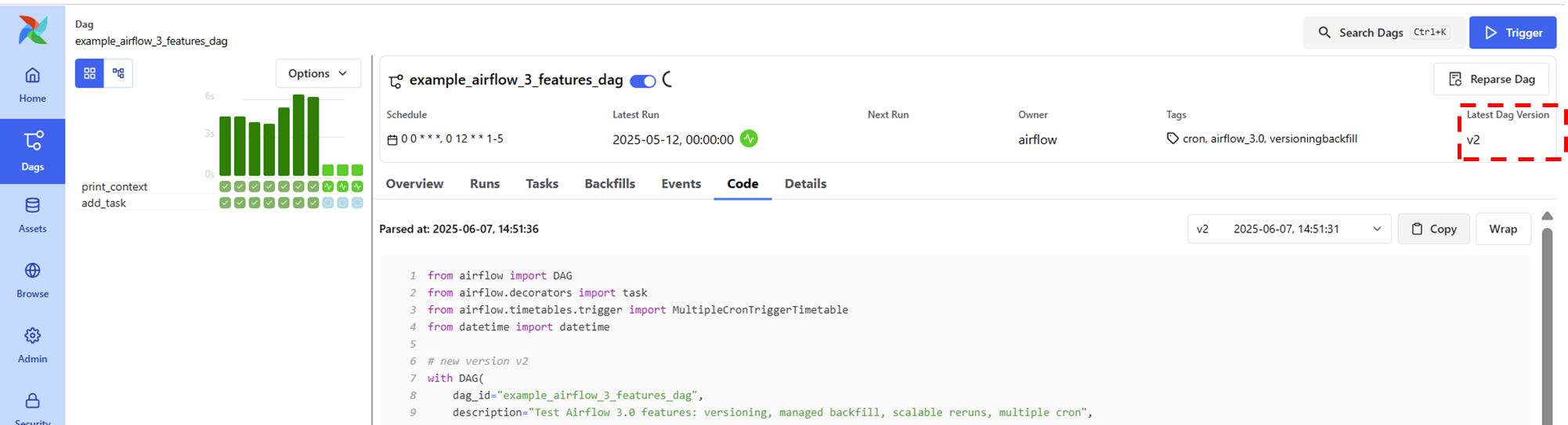Select the print_context task row
Viewport: 1568px width, 425px height.
point(114,186)
